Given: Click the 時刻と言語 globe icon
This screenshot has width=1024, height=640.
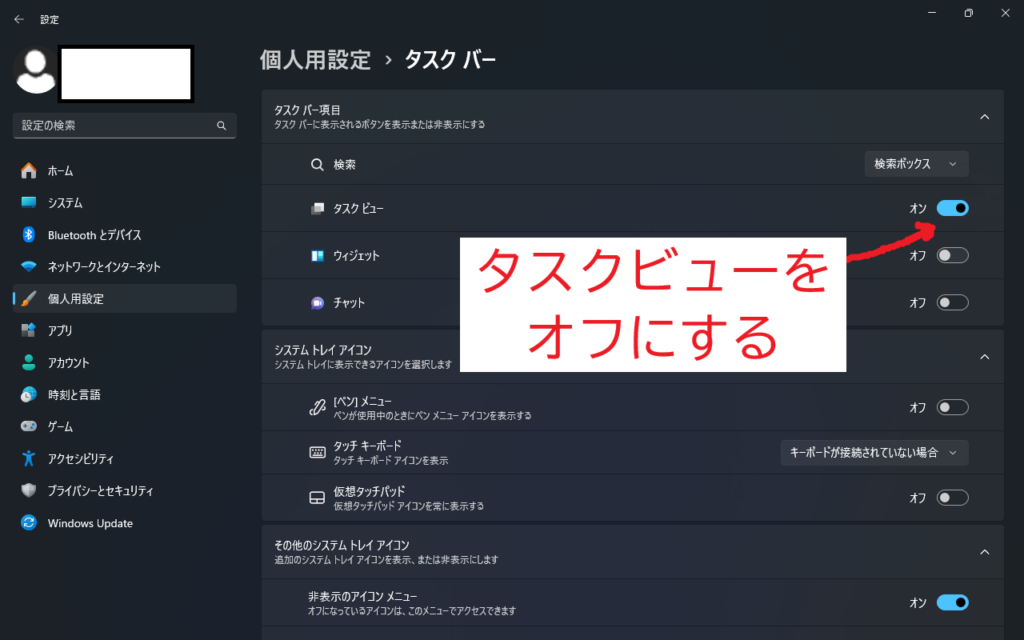Looking at the screenshot, I should pos(29,395).
